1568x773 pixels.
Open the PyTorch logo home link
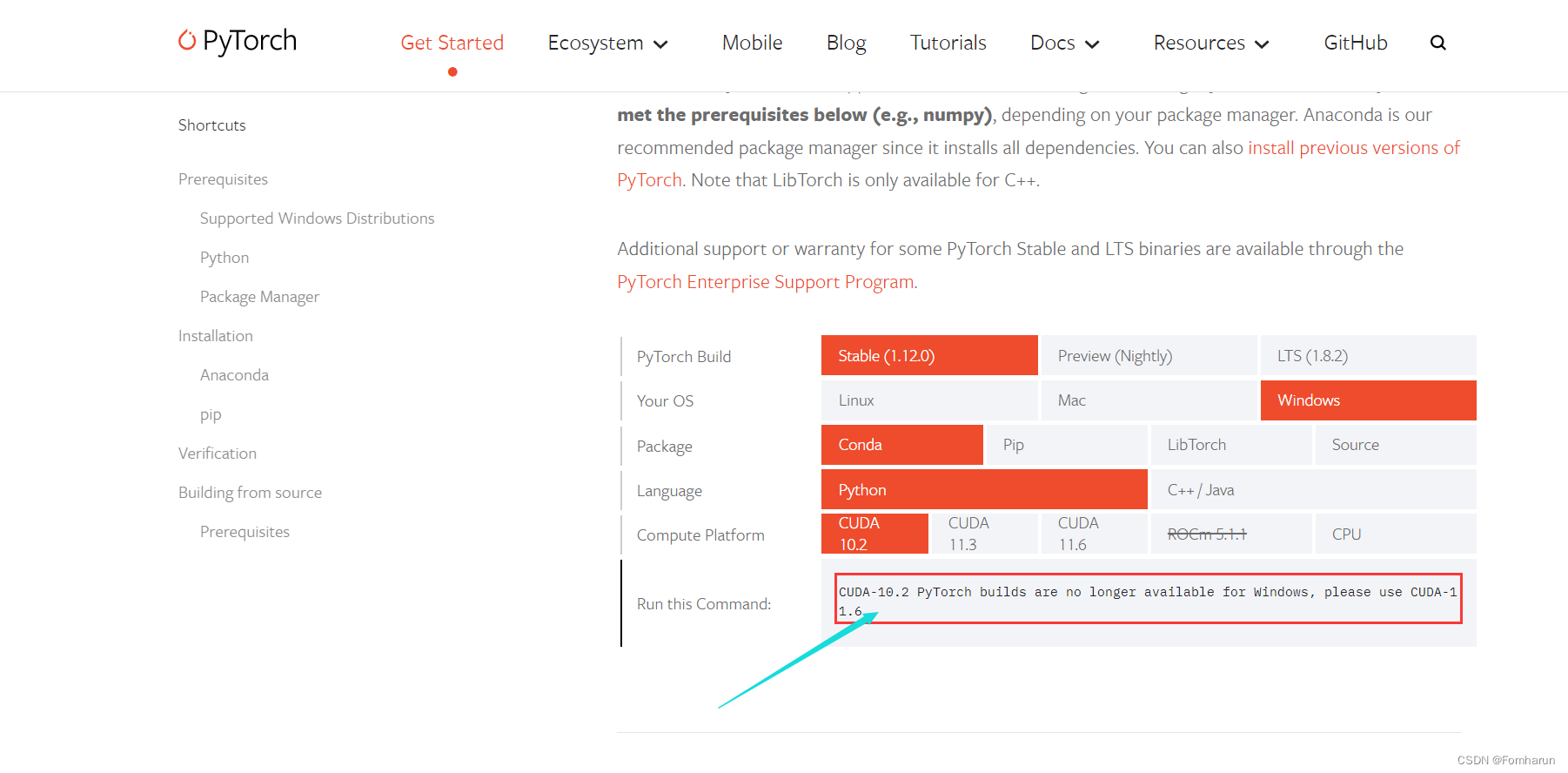(238, 41)
